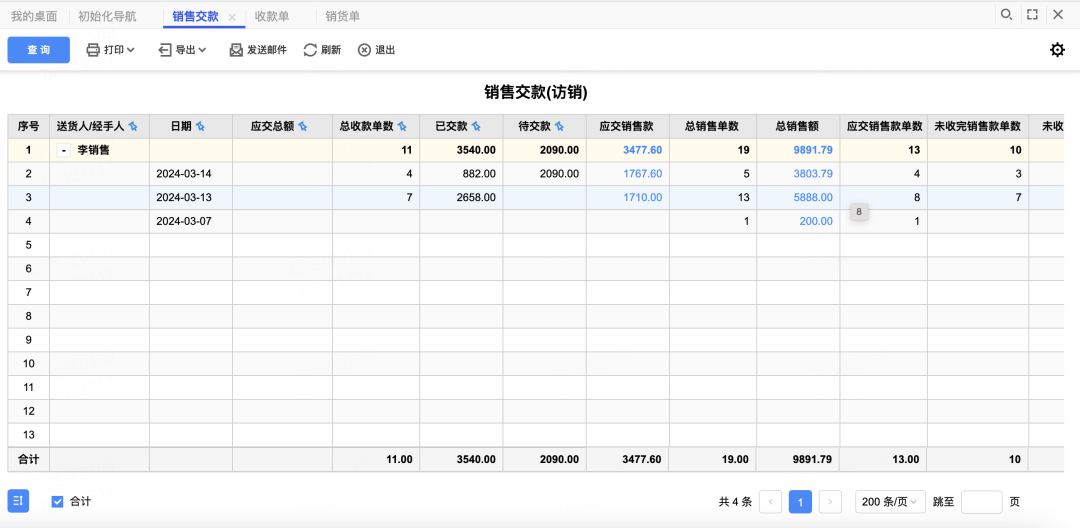Pin the 日期 column
Screen dimensions: 1080x528
[x=200, y=127]
